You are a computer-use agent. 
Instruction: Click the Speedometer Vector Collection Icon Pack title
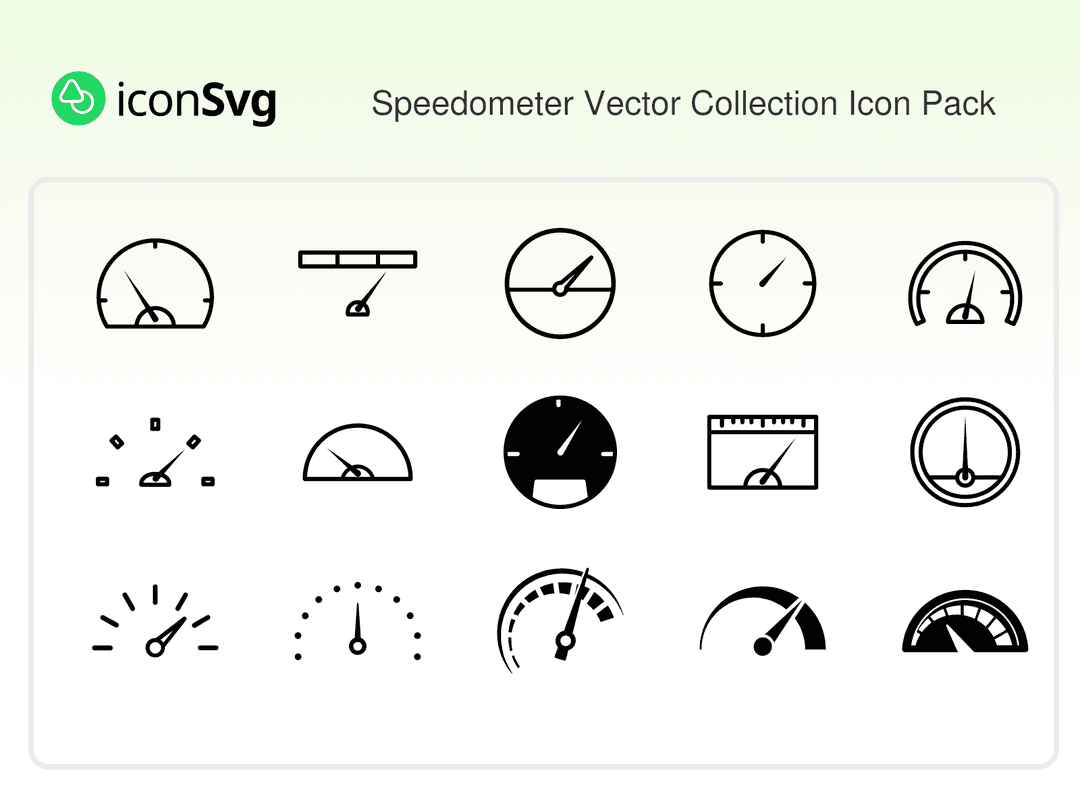(683, 104)
